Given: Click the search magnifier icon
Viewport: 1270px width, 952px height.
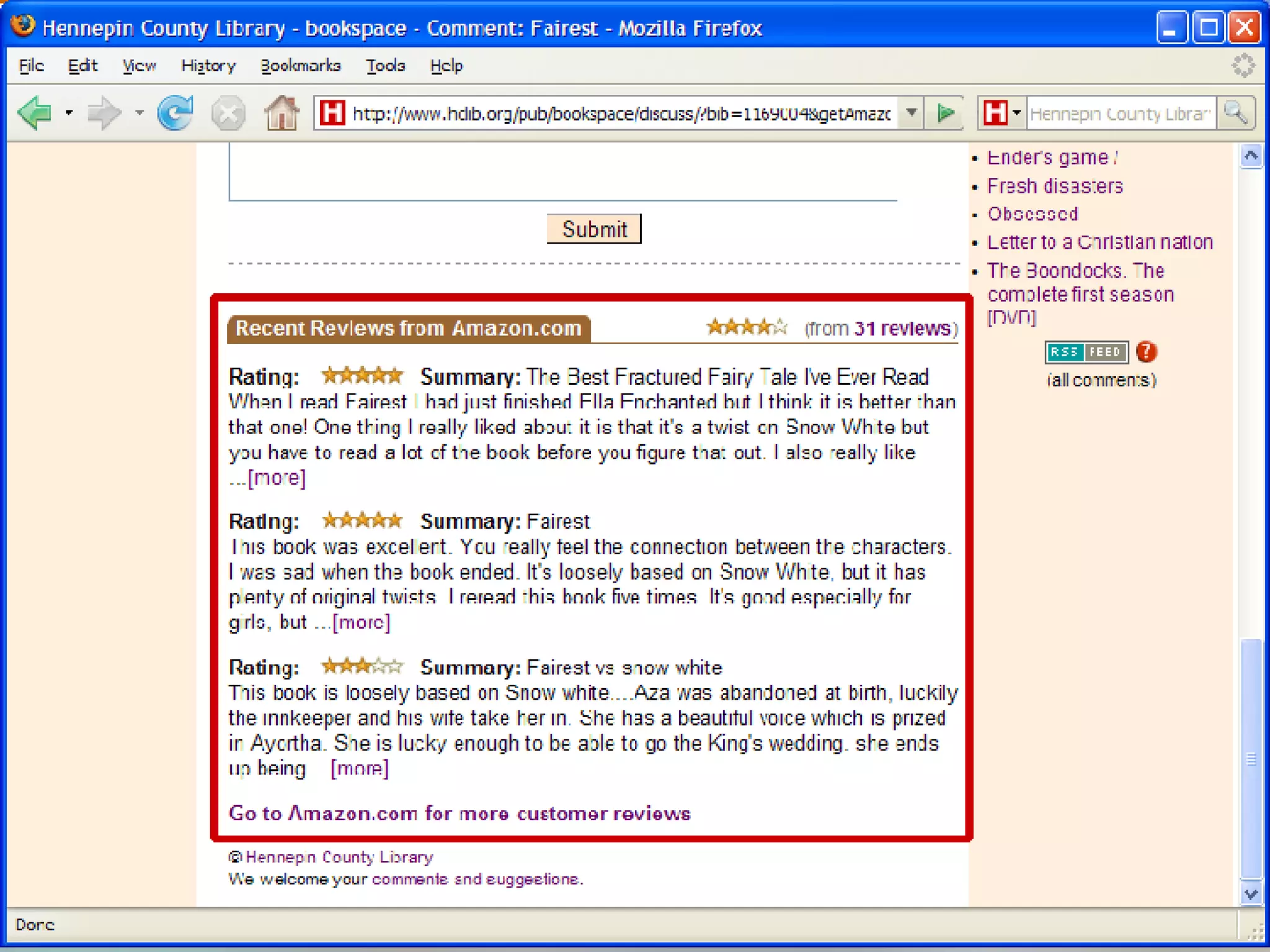Looking at the screenshot, I should (x=1236, y=113).
